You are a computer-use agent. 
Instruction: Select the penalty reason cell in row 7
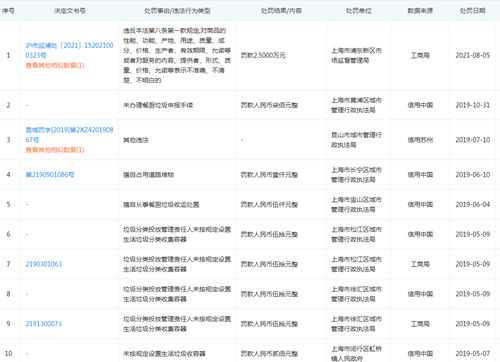pyautogui.click(x=177, y=264)
